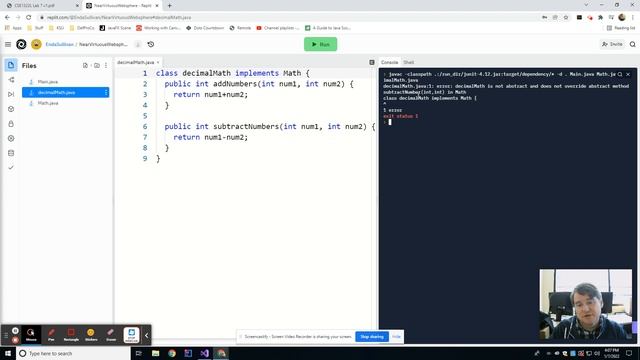The height and width of the screenshot is (360, 640).
Task: Click Stop sharing button
Action: 372,337
